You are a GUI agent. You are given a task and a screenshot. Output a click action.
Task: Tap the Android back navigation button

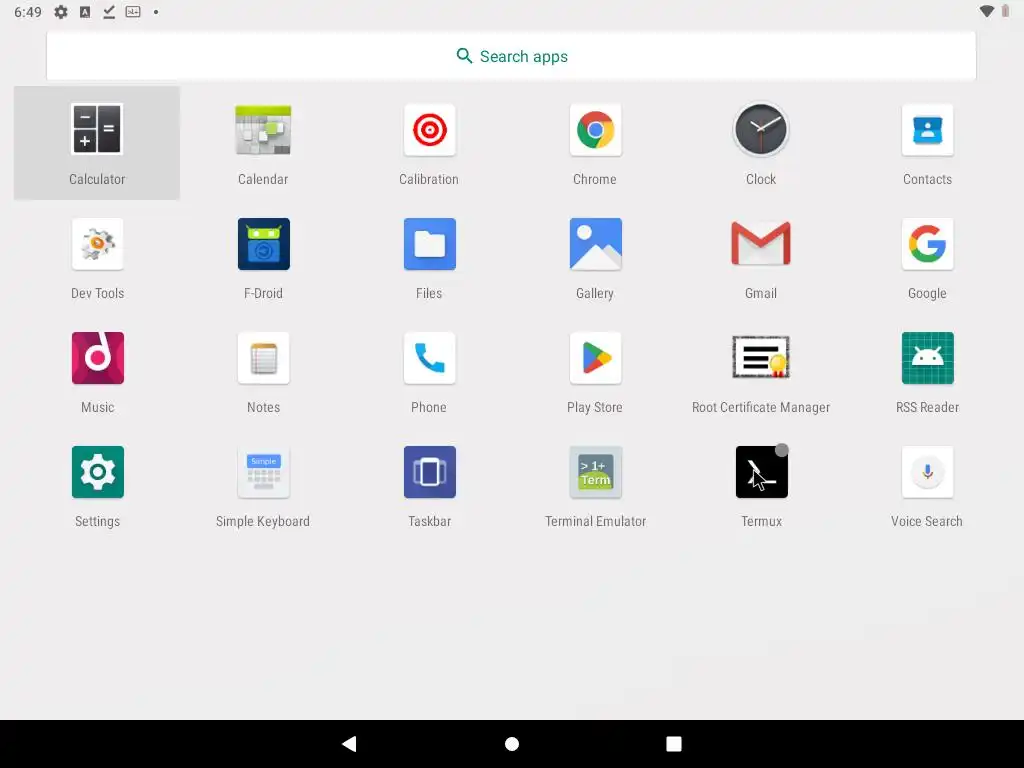coord(349,743)
